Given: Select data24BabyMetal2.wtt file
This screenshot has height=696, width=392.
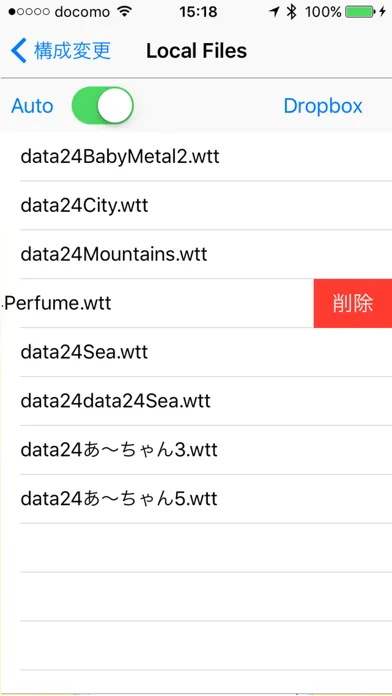Looking at the screenshot, I should pyautogui.click(x=196, y=157).
